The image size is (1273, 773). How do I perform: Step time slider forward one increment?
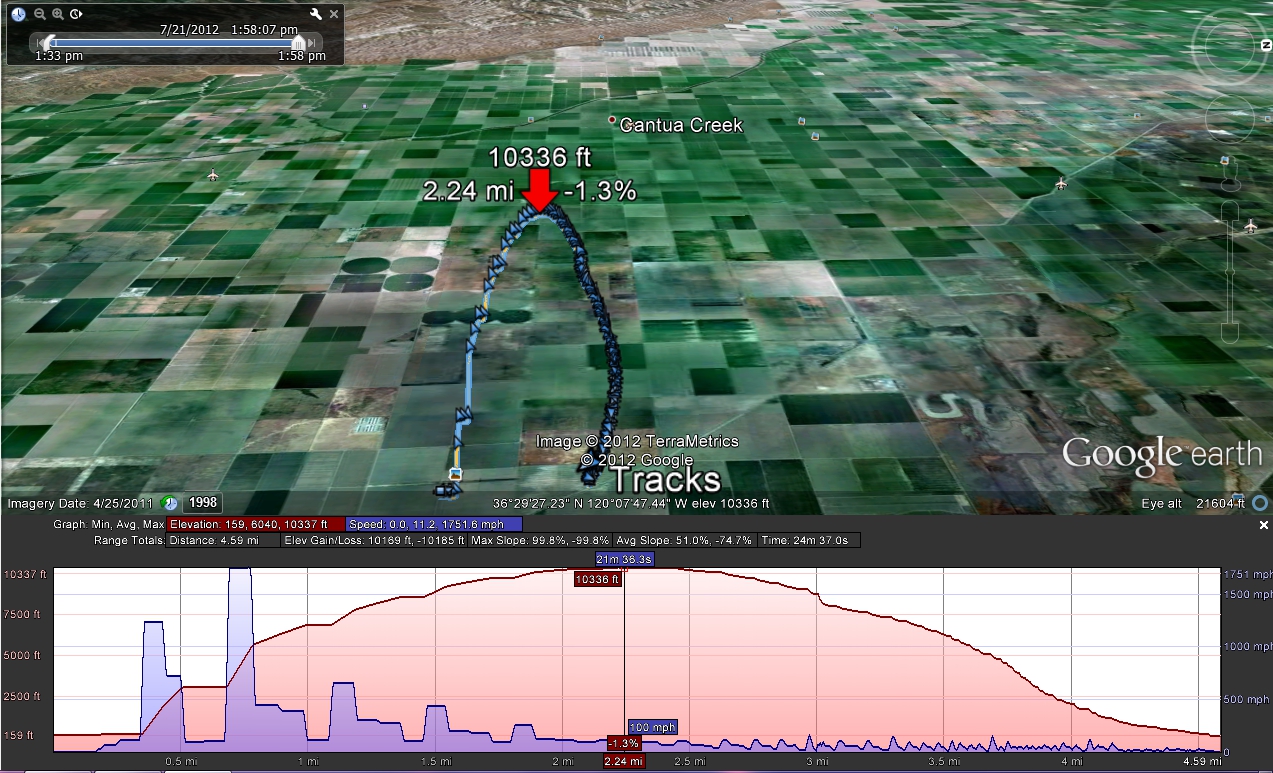[313, 43]
